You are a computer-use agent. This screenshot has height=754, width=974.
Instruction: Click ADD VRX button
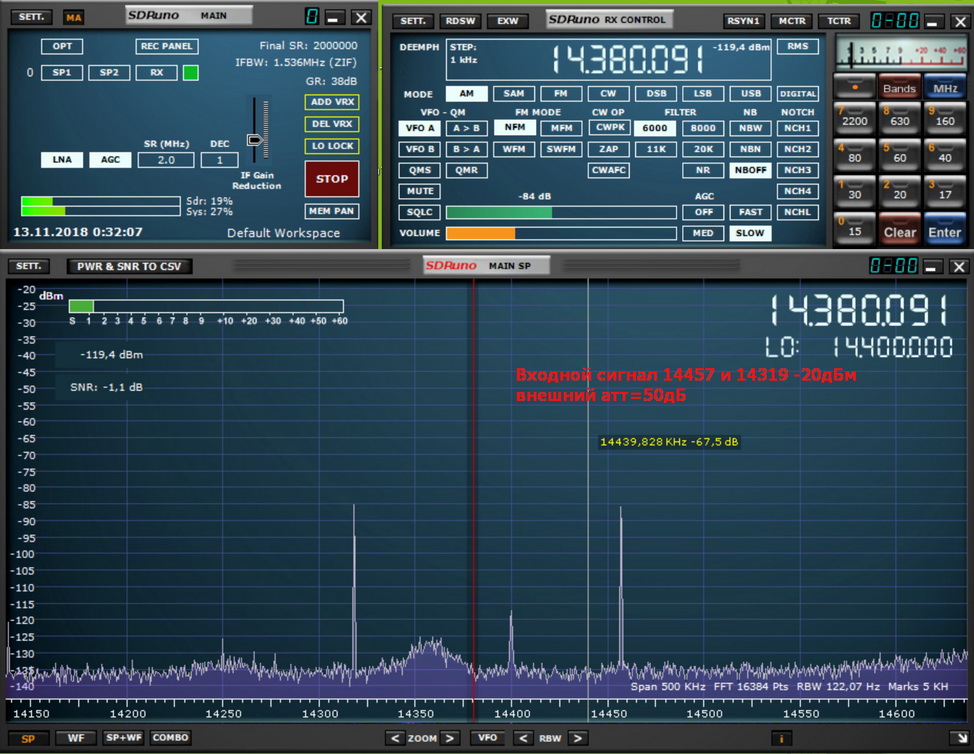332,102
